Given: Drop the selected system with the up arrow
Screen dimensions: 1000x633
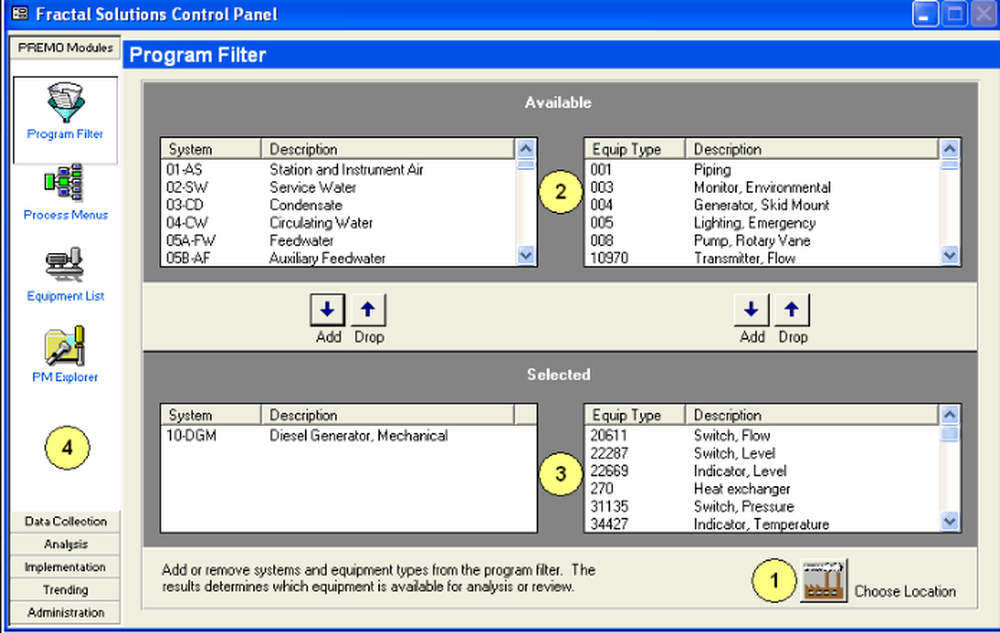Looking at the screenshot, I should point(368,310).
